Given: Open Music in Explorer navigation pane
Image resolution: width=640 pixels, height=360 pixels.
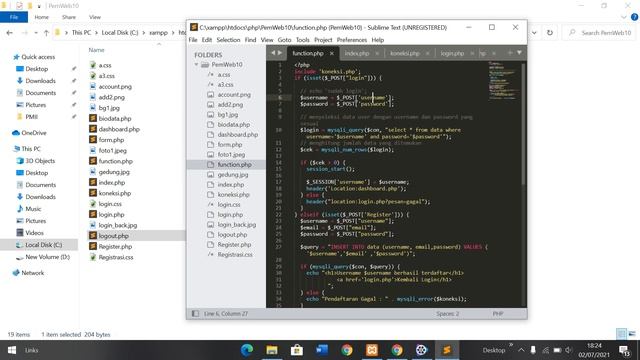Looking at the screenshot, I should coord(33,209).
